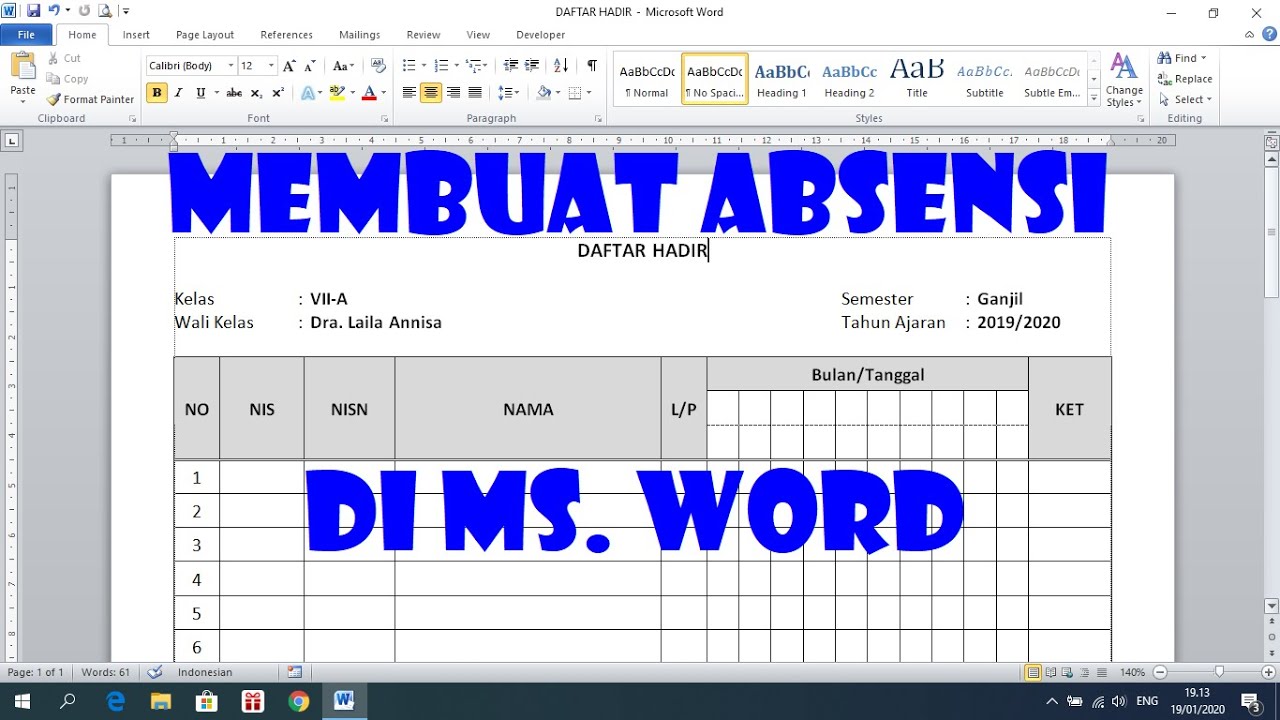1280x720 pixels.
Task: Expand the bullets list dropdown arrow
Action: tap(423, 66)
